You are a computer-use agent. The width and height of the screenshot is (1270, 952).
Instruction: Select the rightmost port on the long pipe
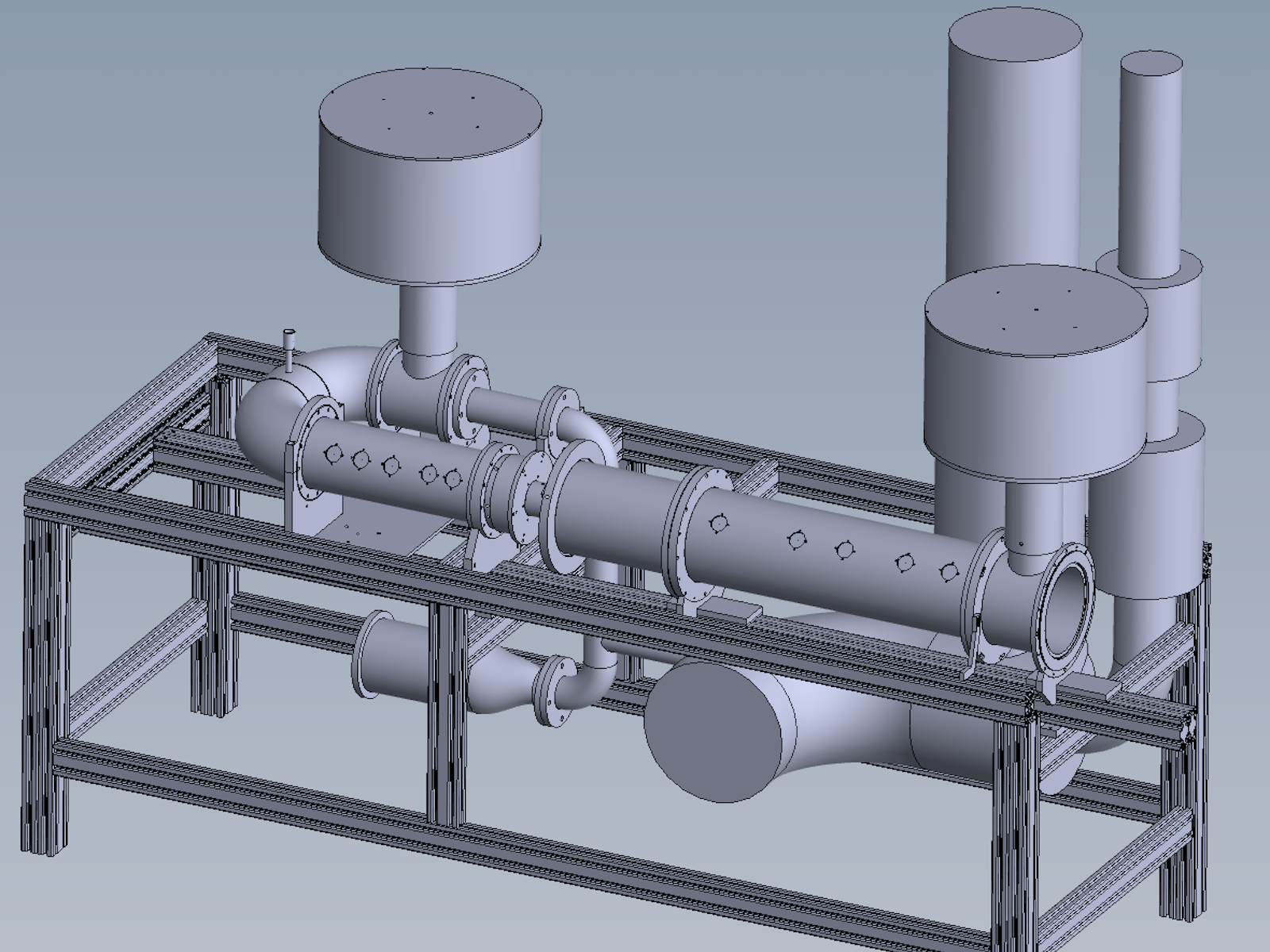pos(947,570)
